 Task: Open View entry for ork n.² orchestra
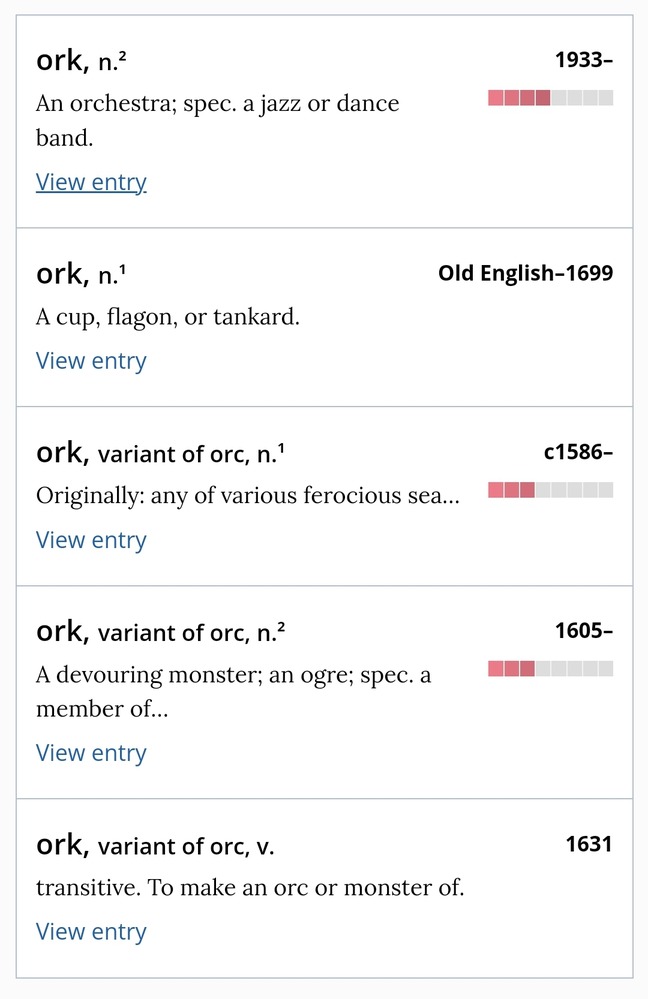click(91, 182)
